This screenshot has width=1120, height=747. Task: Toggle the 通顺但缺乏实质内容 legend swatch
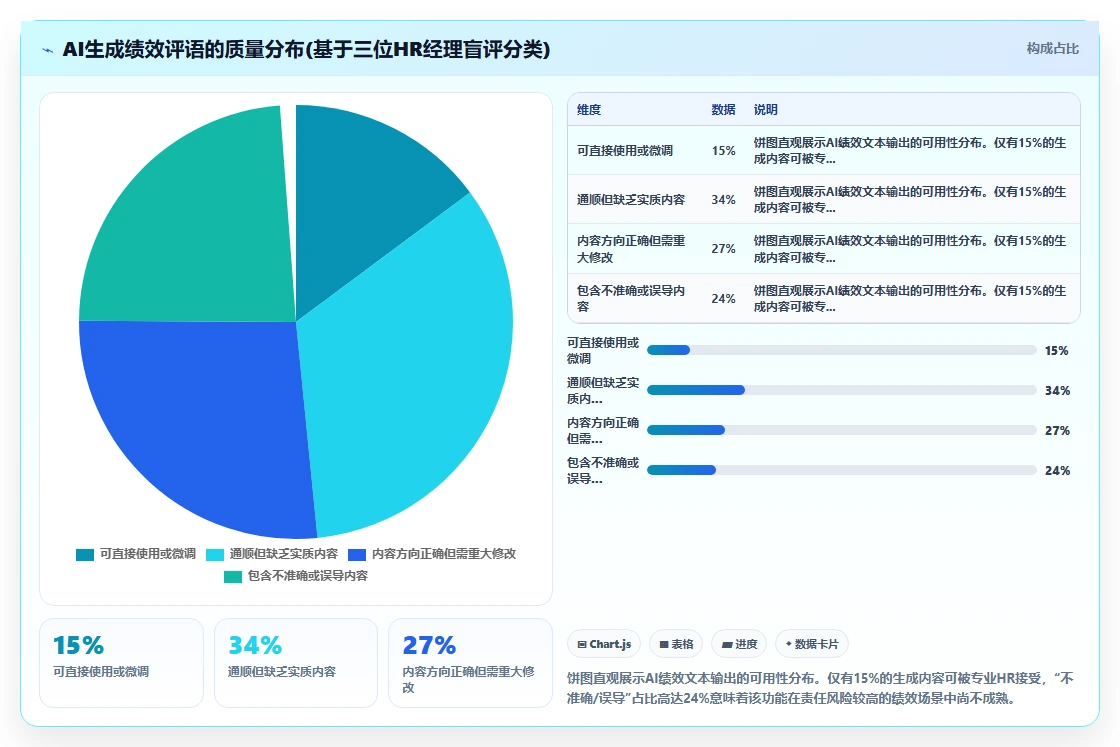click(215, 555)
